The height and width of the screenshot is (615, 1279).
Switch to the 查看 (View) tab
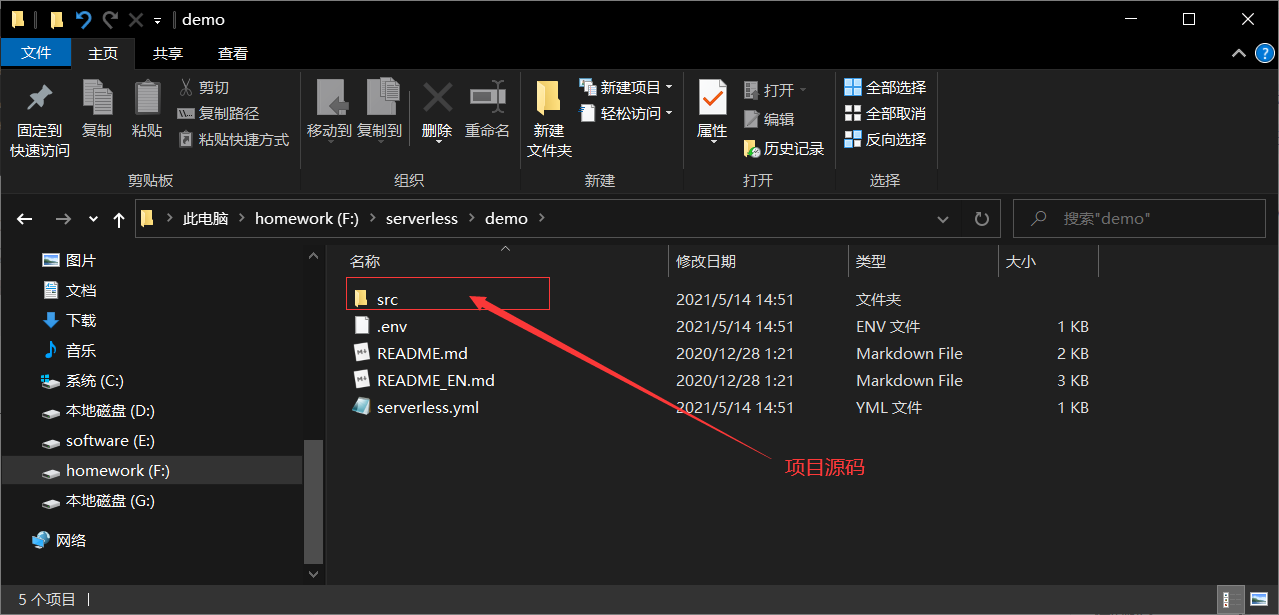click(233, 53)
